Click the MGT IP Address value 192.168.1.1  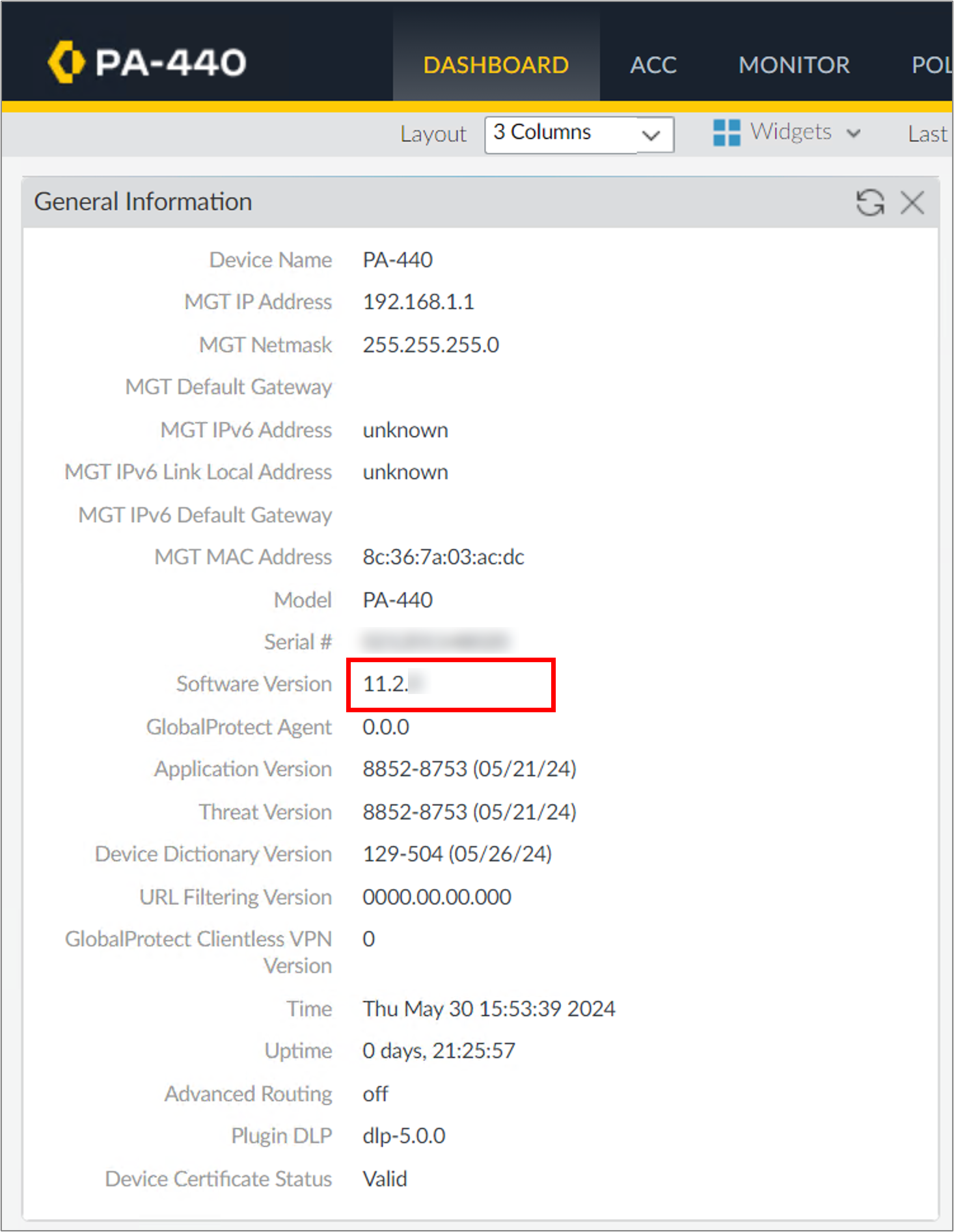click(x=418, y=302)
